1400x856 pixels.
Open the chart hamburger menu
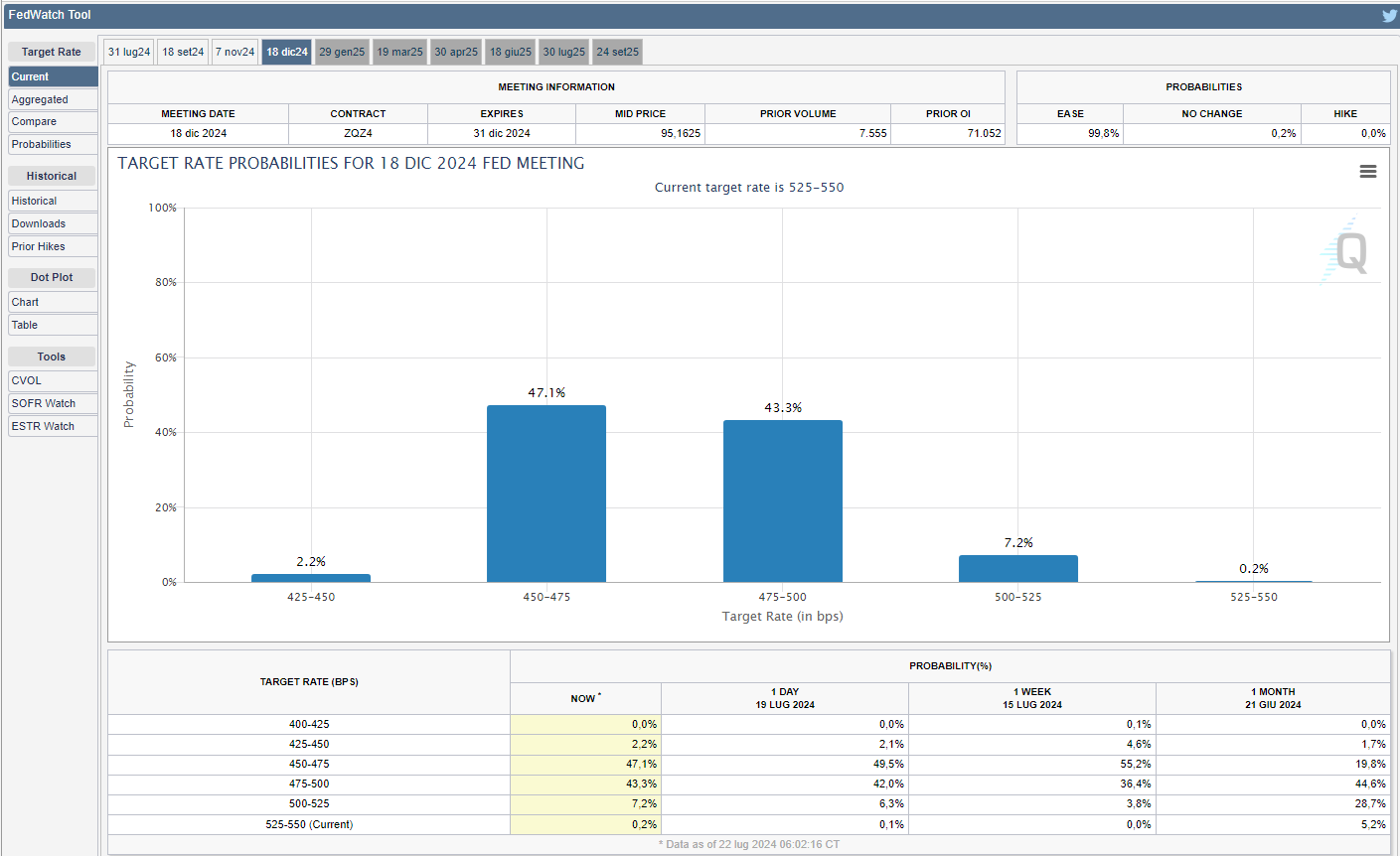pos(1368,172)
